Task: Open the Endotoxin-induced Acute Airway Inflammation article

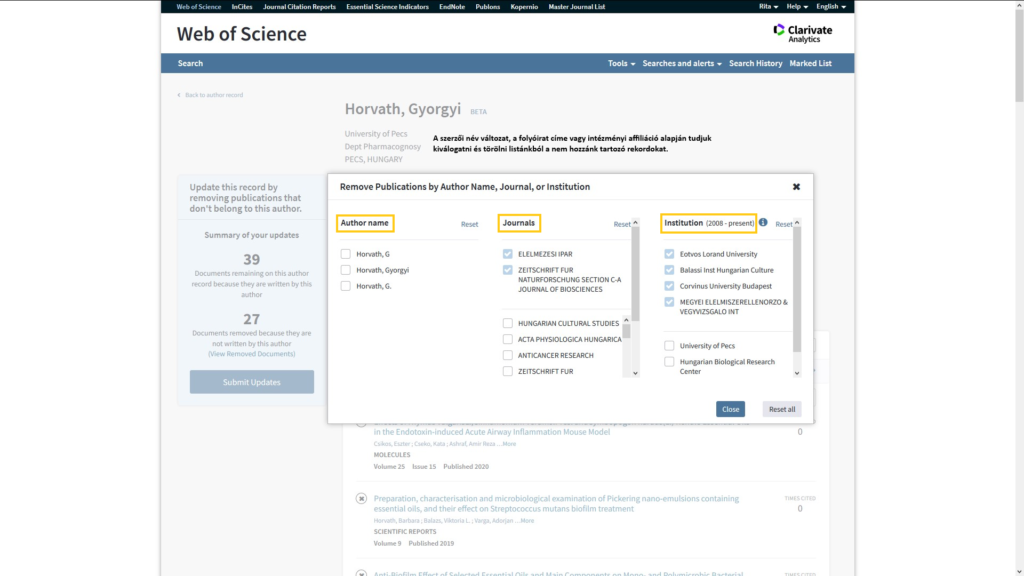Action: pyautogui.click(x=492, y=432)
